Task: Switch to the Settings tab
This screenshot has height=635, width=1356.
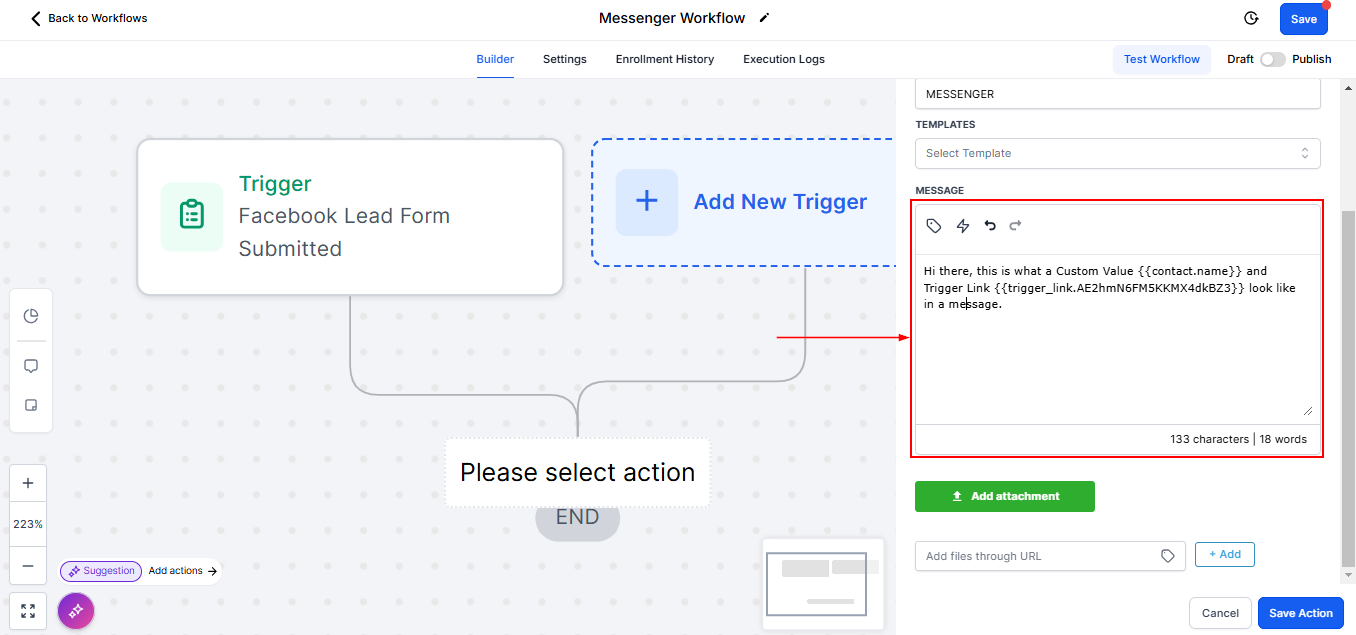Action: tap(565, 59)
